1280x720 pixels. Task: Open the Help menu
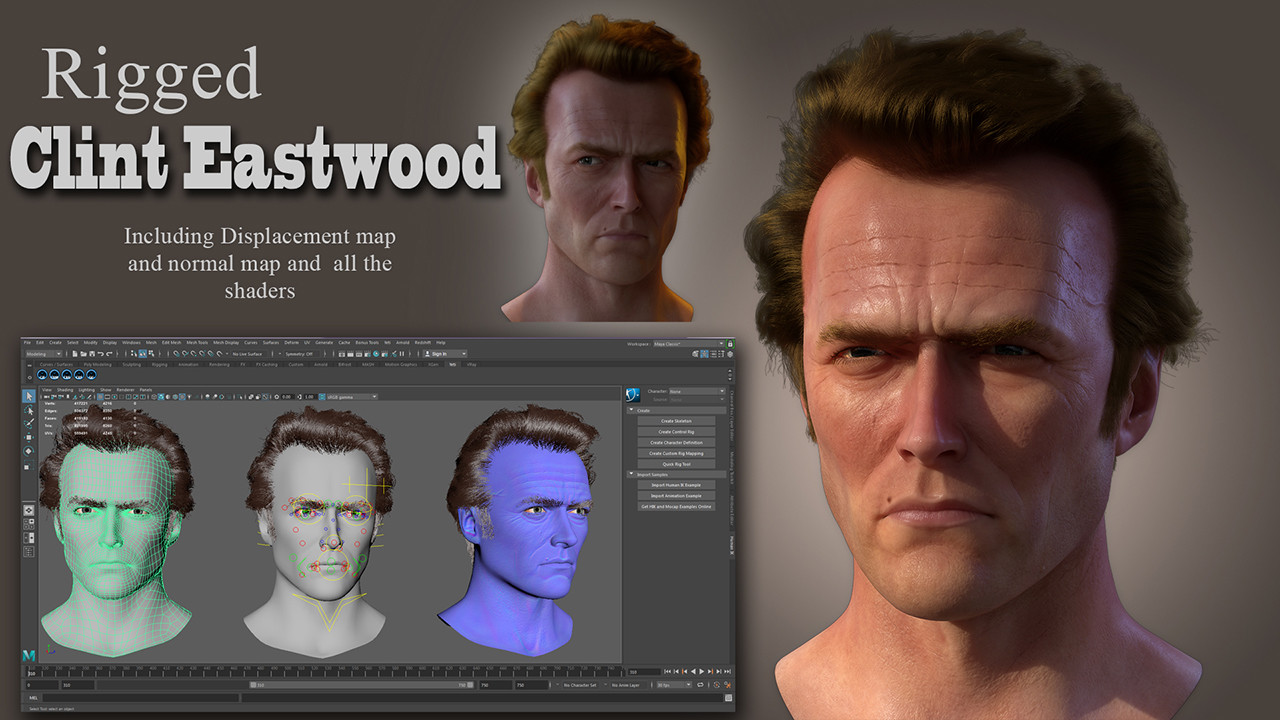(x=441, y=342)
